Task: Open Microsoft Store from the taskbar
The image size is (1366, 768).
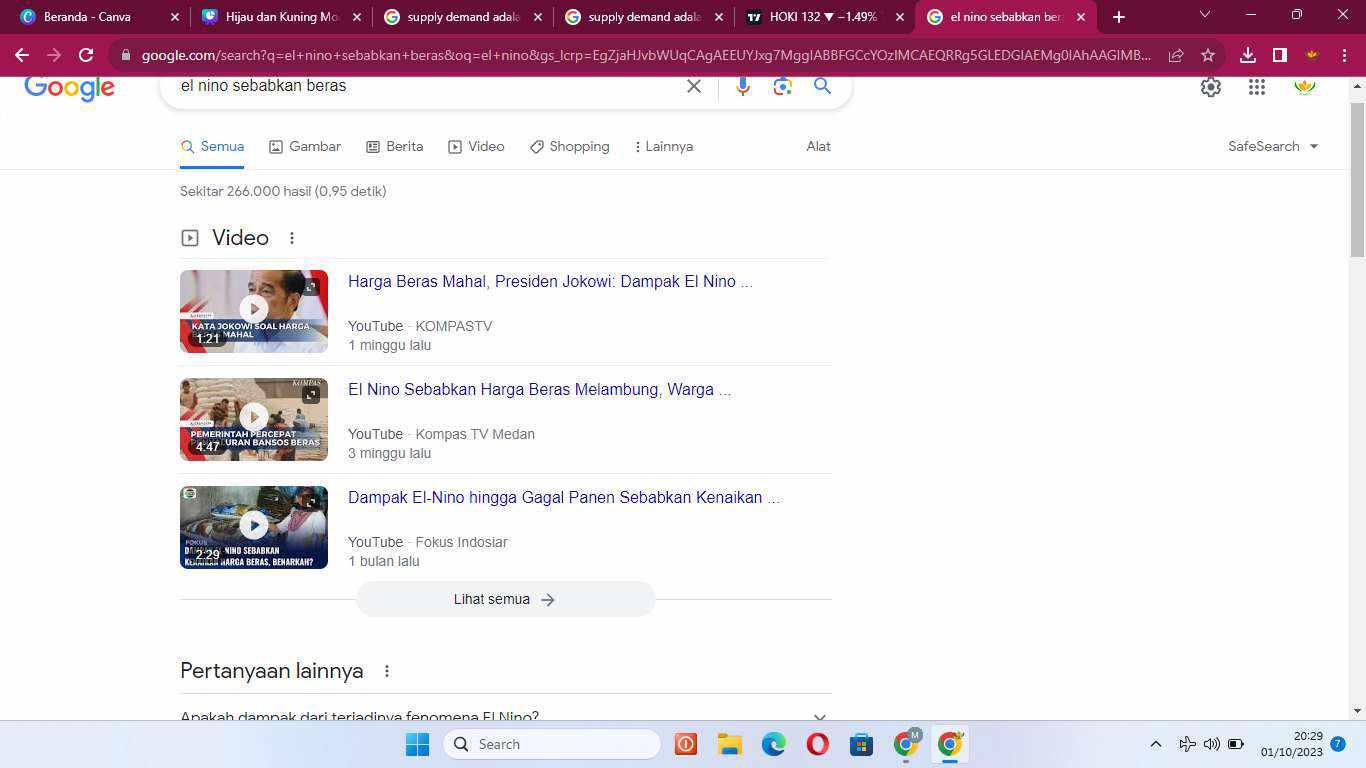Action: pyautogui.click(x=861, y=744)
